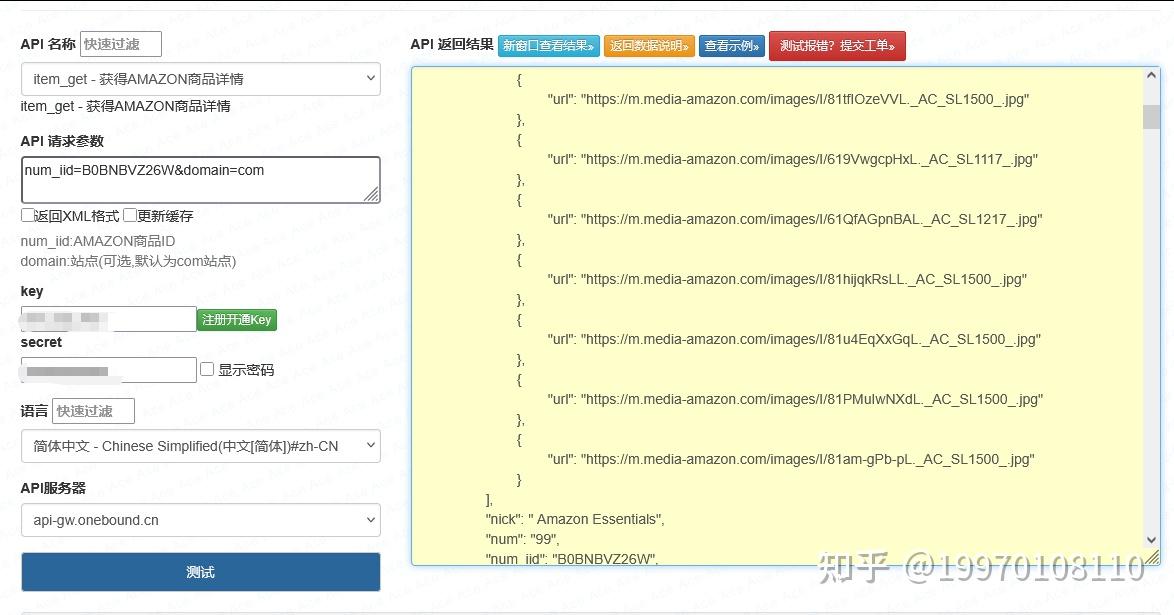Click the result box scroll down arrow
Screen dimensions: 1174x615
click(1152, 540)
